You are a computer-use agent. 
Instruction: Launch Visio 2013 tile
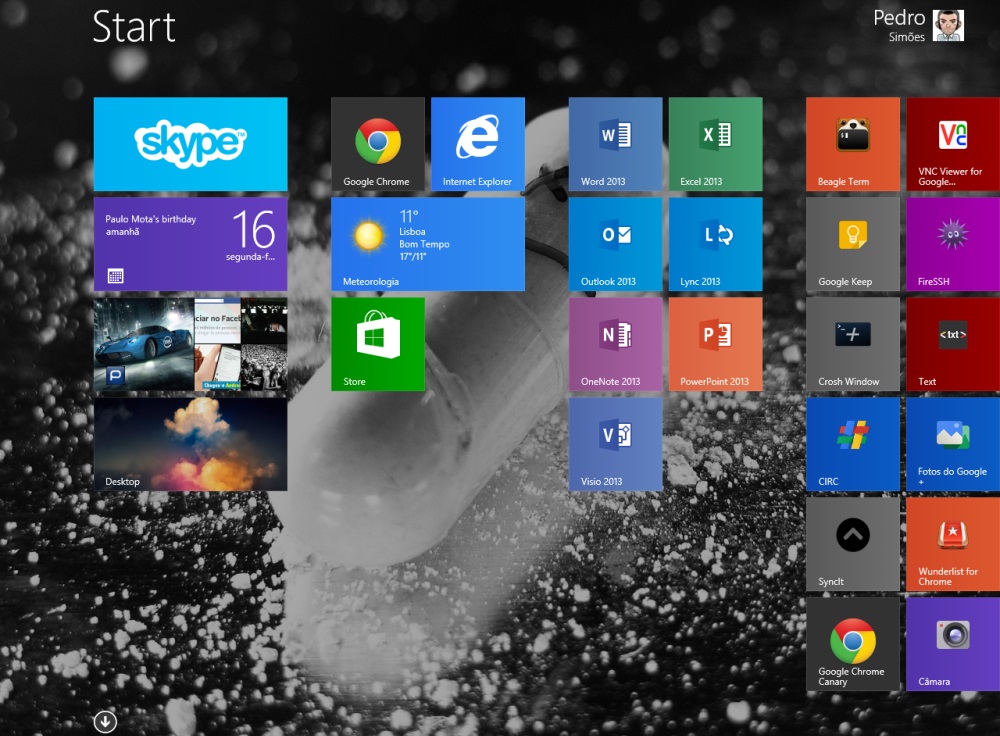pos(615,445)
